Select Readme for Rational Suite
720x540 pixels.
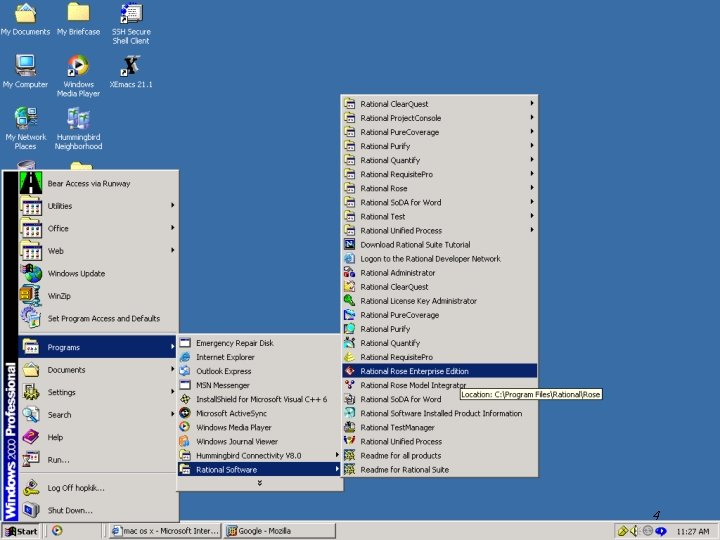(439, 469)
